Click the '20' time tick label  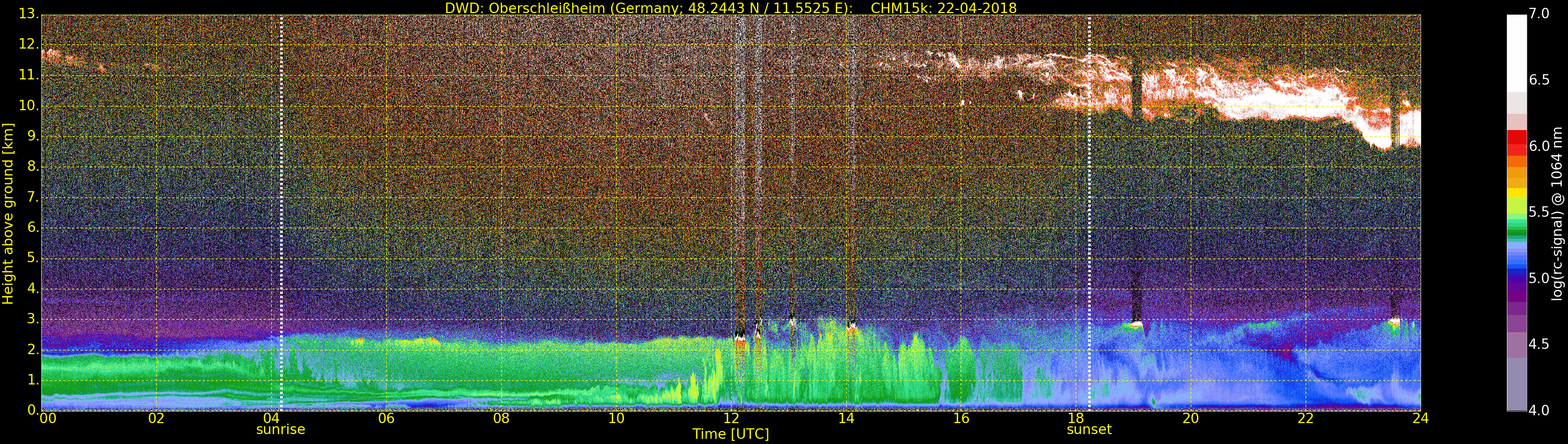pyautogui.click(x=1191, y=418)
